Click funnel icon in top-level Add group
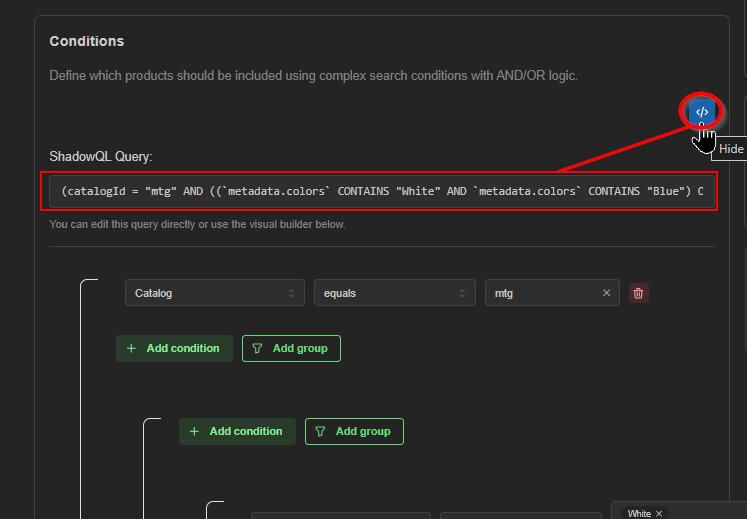This screenshot has height=519, width=747. coord(257,348)
